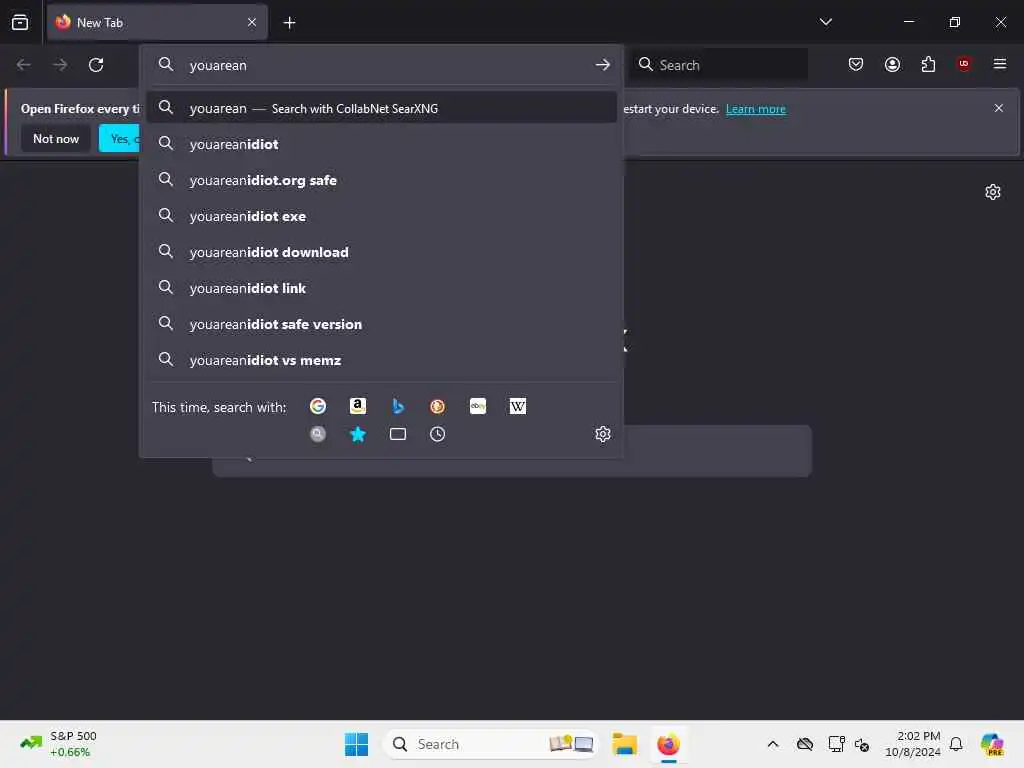The image size is (1024, 768).
Task: Click the Windows taskbar Search box
Action: [x=490, y=744]
